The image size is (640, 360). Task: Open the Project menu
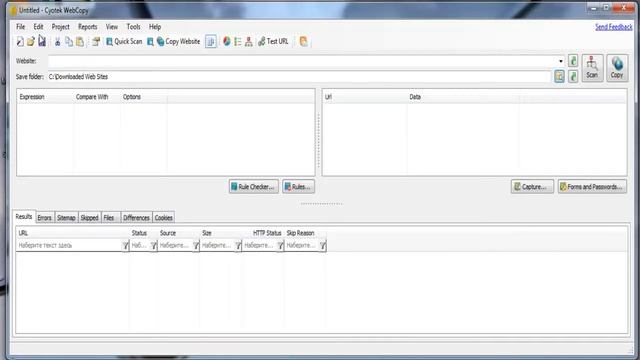tap(60, 27)
